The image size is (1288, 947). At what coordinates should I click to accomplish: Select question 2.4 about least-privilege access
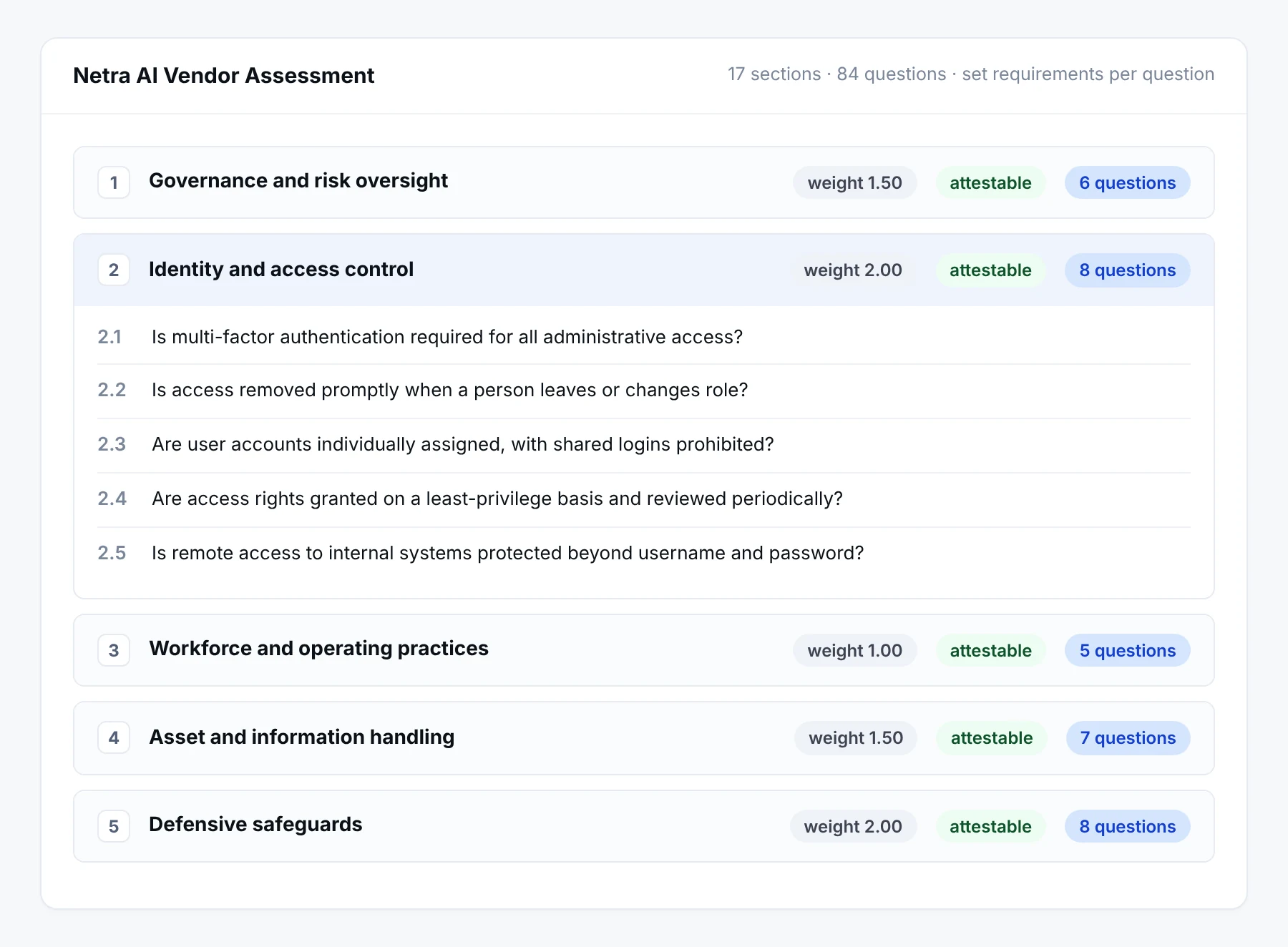point(643,499)
